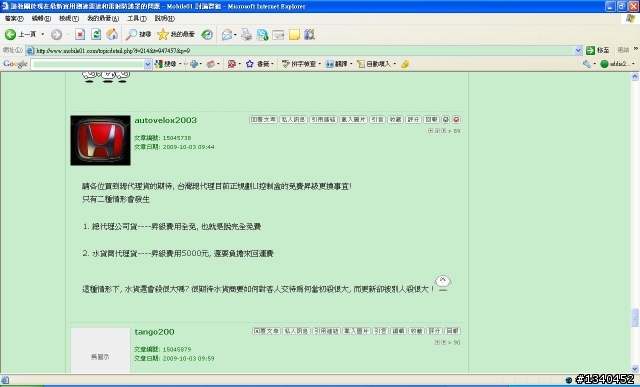The height and width of the screenshot is (387, 640).
Task: Click the highlighter pen icon on Google toolbar
Action: (x=405, y=64)
